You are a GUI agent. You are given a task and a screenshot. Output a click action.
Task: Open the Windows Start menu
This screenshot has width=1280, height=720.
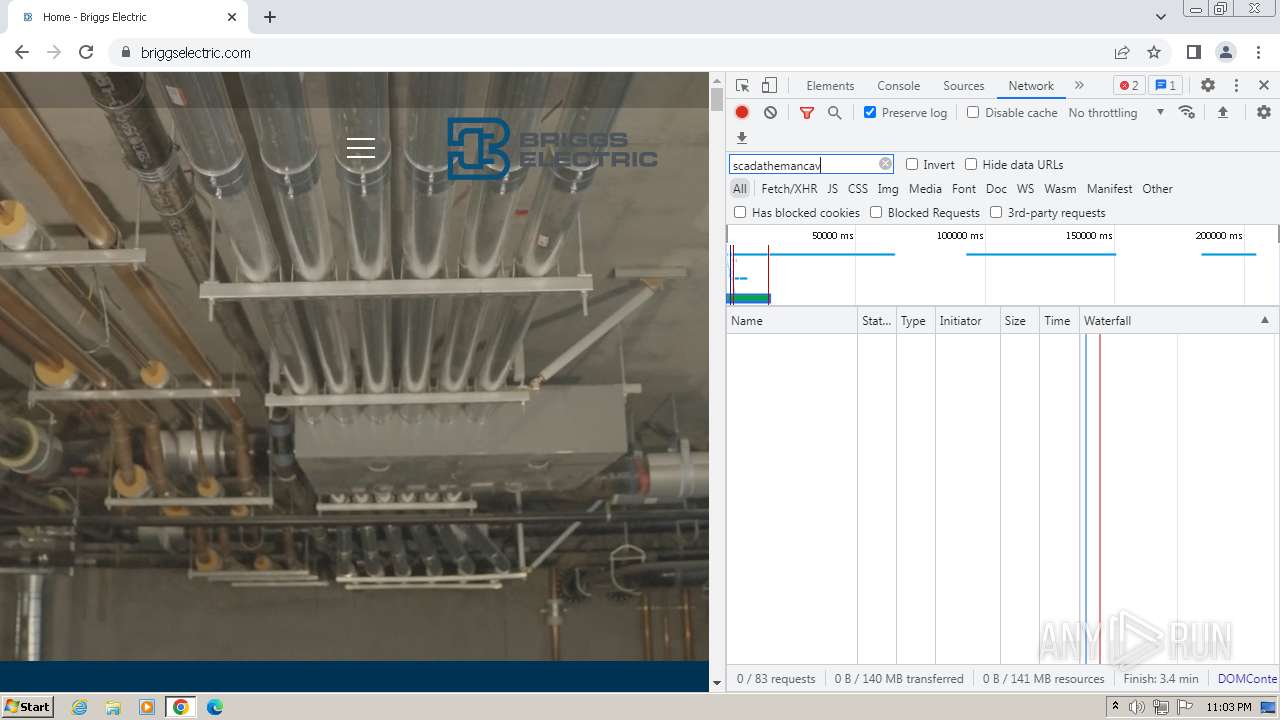28,706
